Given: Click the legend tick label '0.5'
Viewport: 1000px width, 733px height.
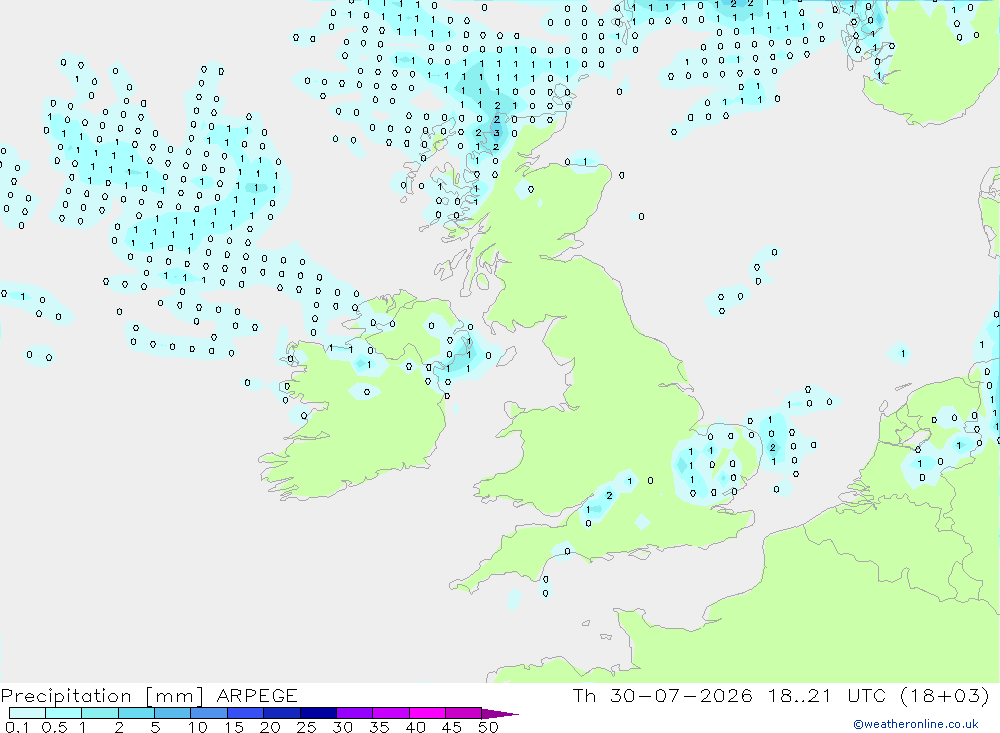Looking at the screenshot, I should pyautogui.click(x=54, y=727).
